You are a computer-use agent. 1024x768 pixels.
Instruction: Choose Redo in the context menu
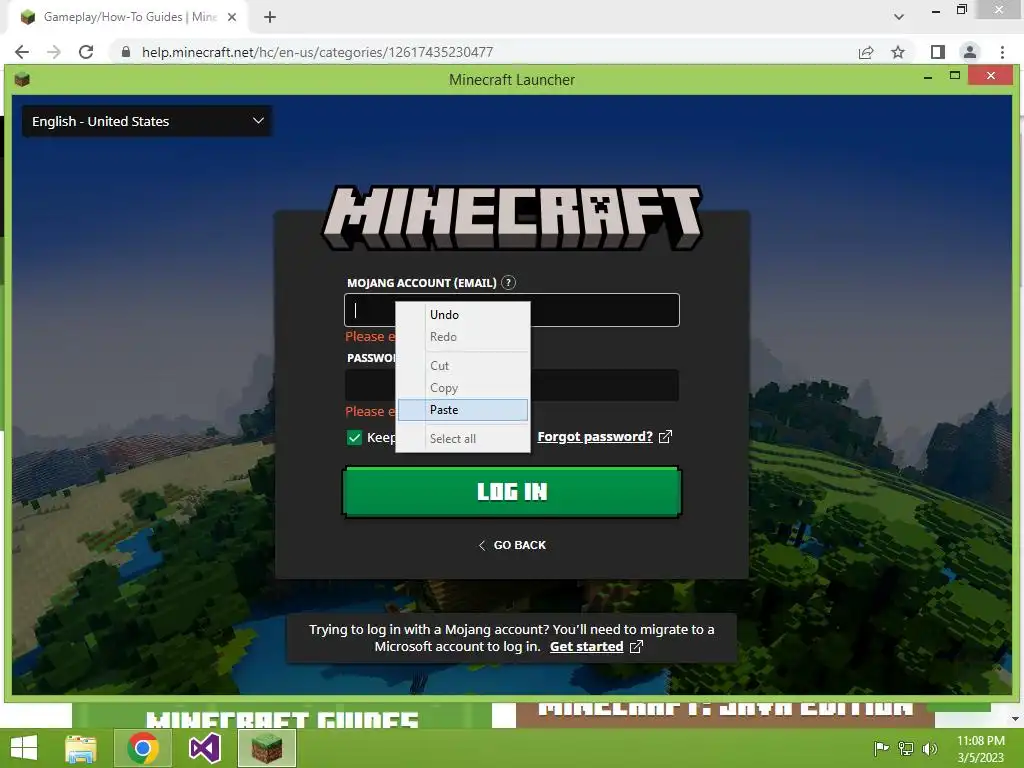pos(463,337)
